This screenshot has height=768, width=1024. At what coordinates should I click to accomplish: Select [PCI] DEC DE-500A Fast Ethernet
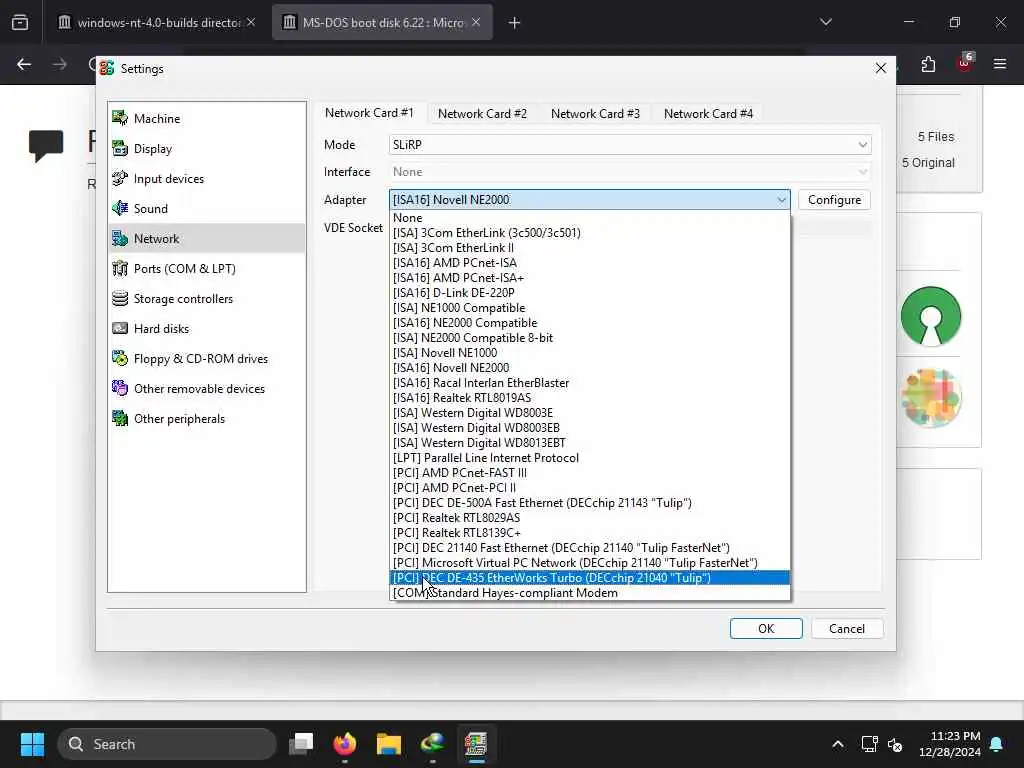(590, 504)
